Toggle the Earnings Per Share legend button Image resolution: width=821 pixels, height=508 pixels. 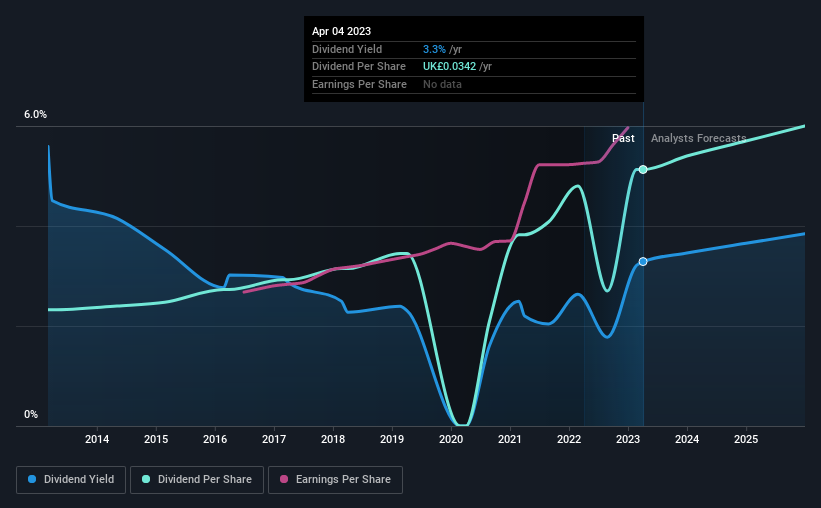336,480
